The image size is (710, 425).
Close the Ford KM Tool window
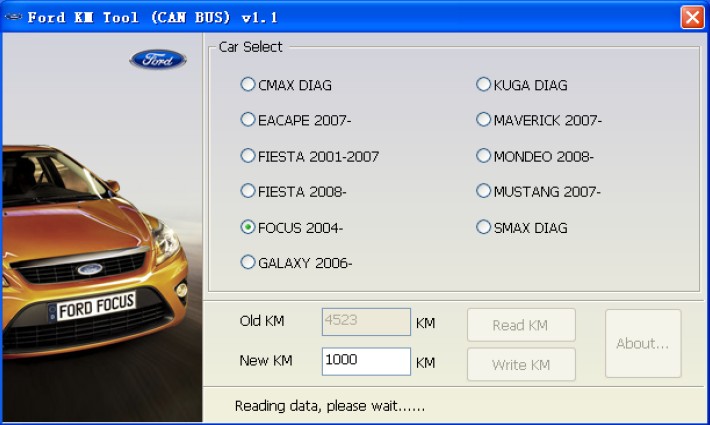692,17
